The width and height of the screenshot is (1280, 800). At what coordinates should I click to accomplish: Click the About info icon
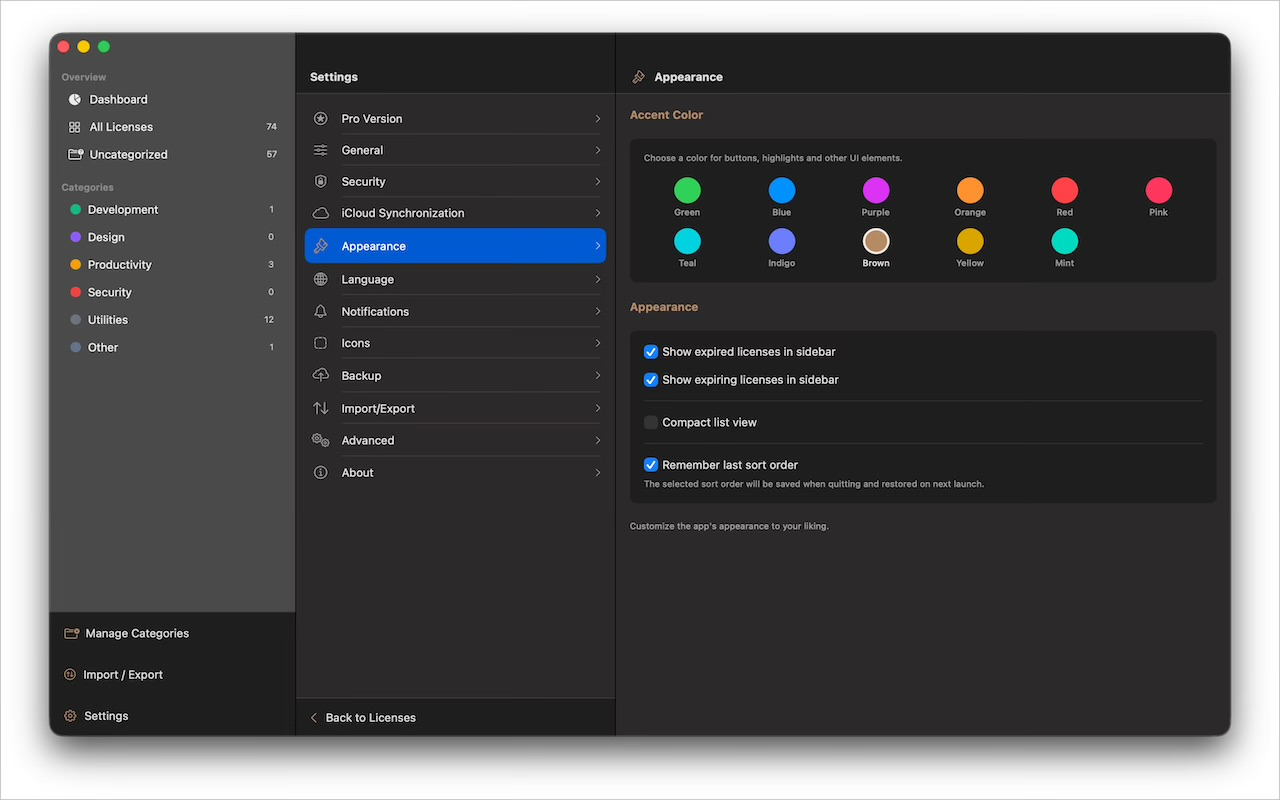[x=320, y=473]
